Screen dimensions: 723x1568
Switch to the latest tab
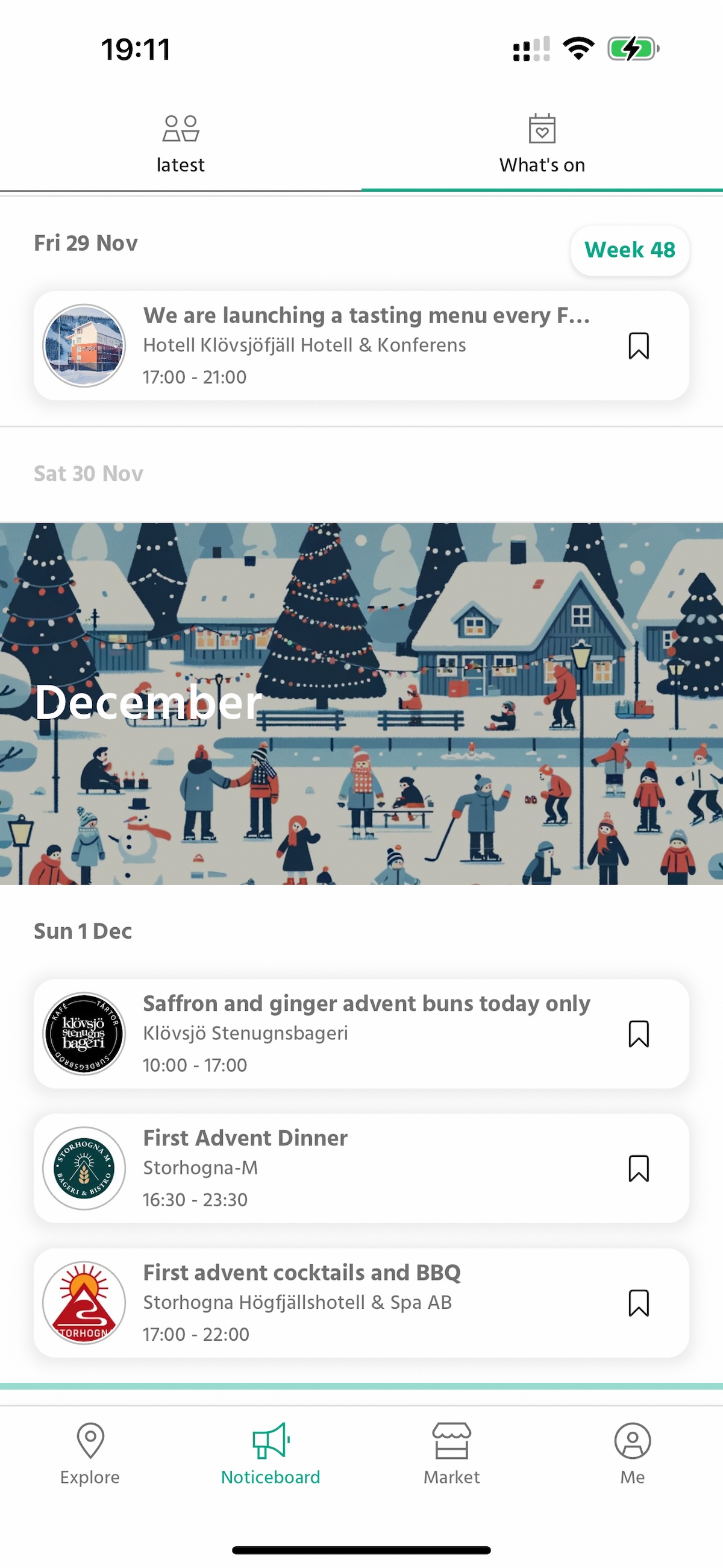[181, 143]
